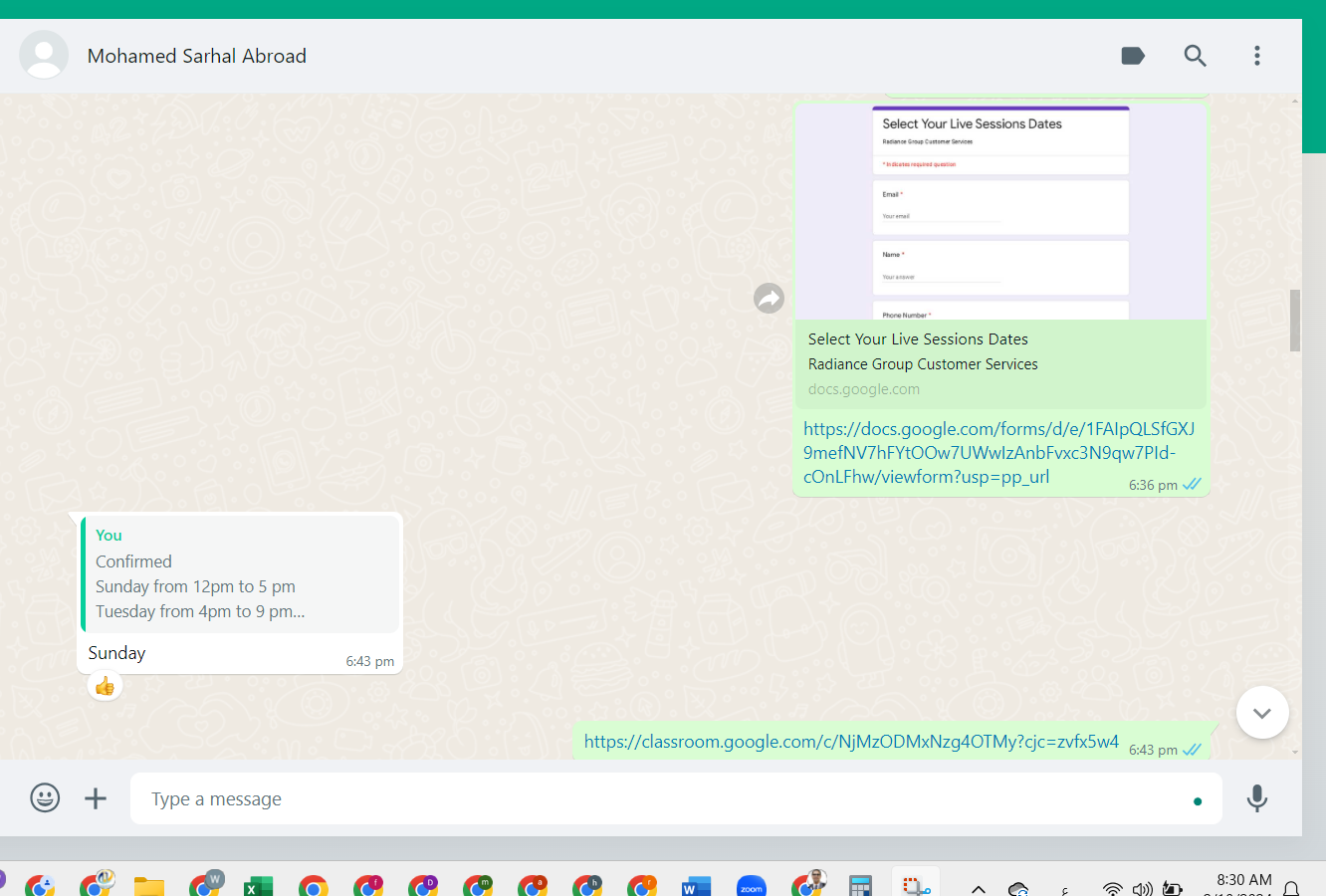The width and height of the screenshot is (1326, 896).
Task: Open the three-dot chat menu
Action: tap(1257, 56)
